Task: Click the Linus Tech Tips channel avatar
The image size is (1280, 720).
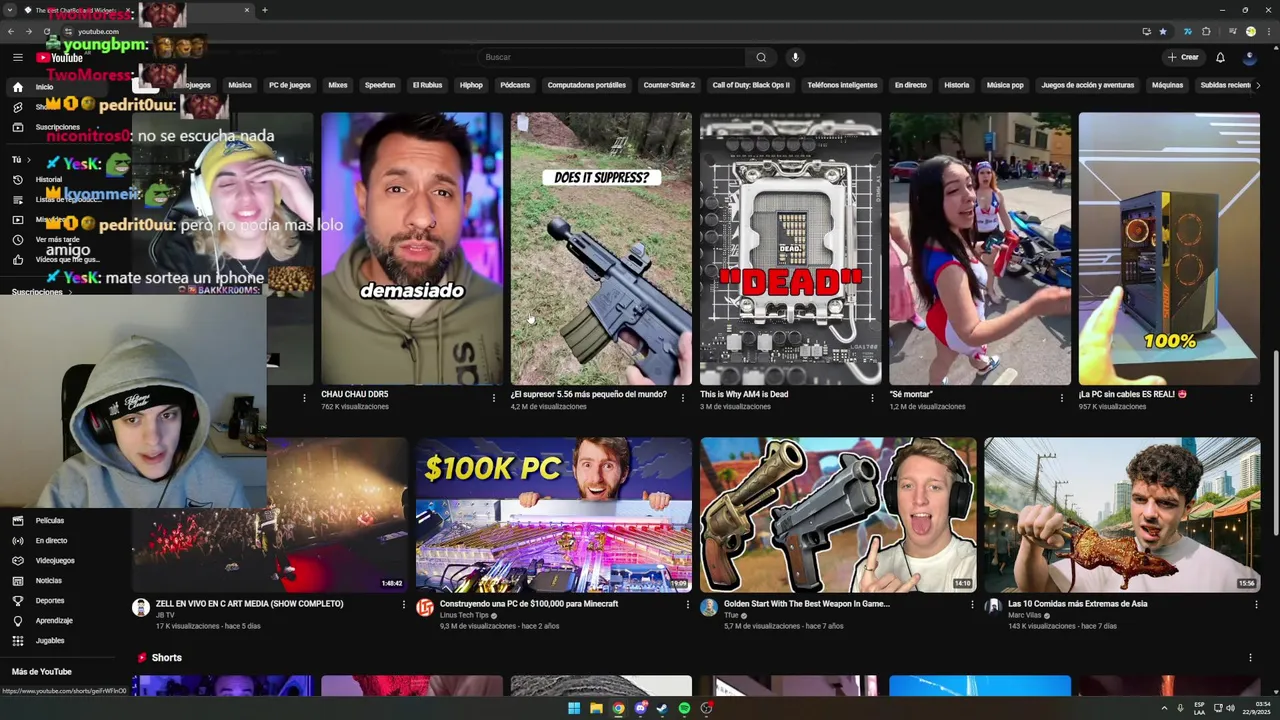Action: click(425, 608)
